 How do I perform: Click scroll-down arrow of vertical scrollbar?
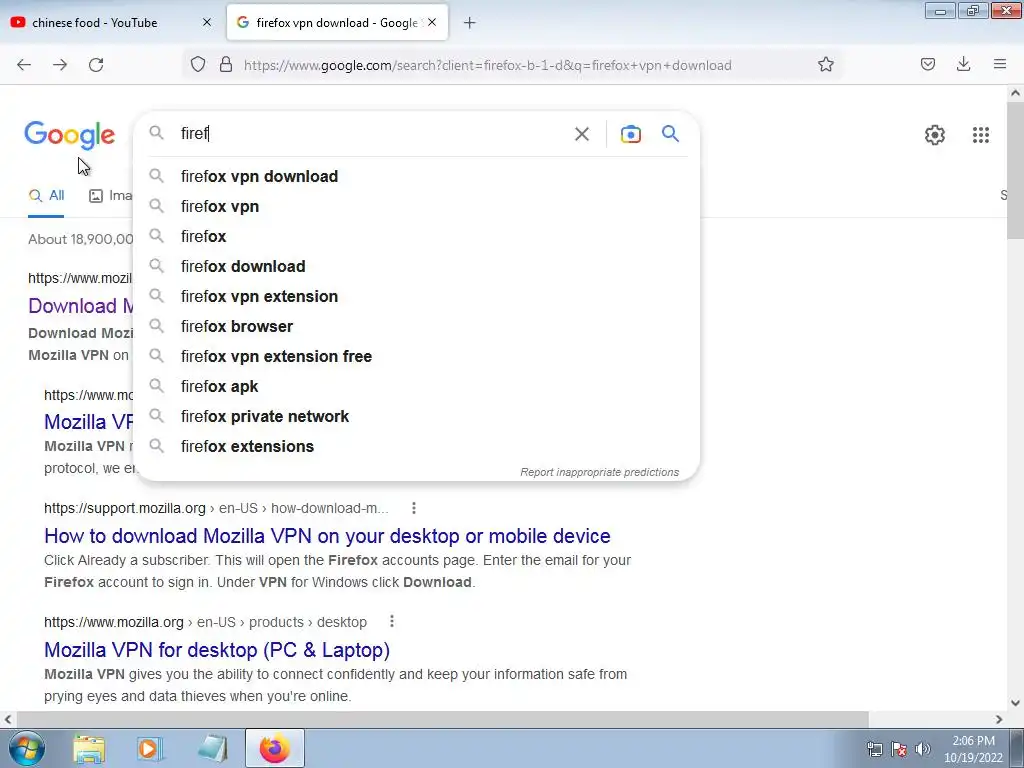(x=1016, y=703)
